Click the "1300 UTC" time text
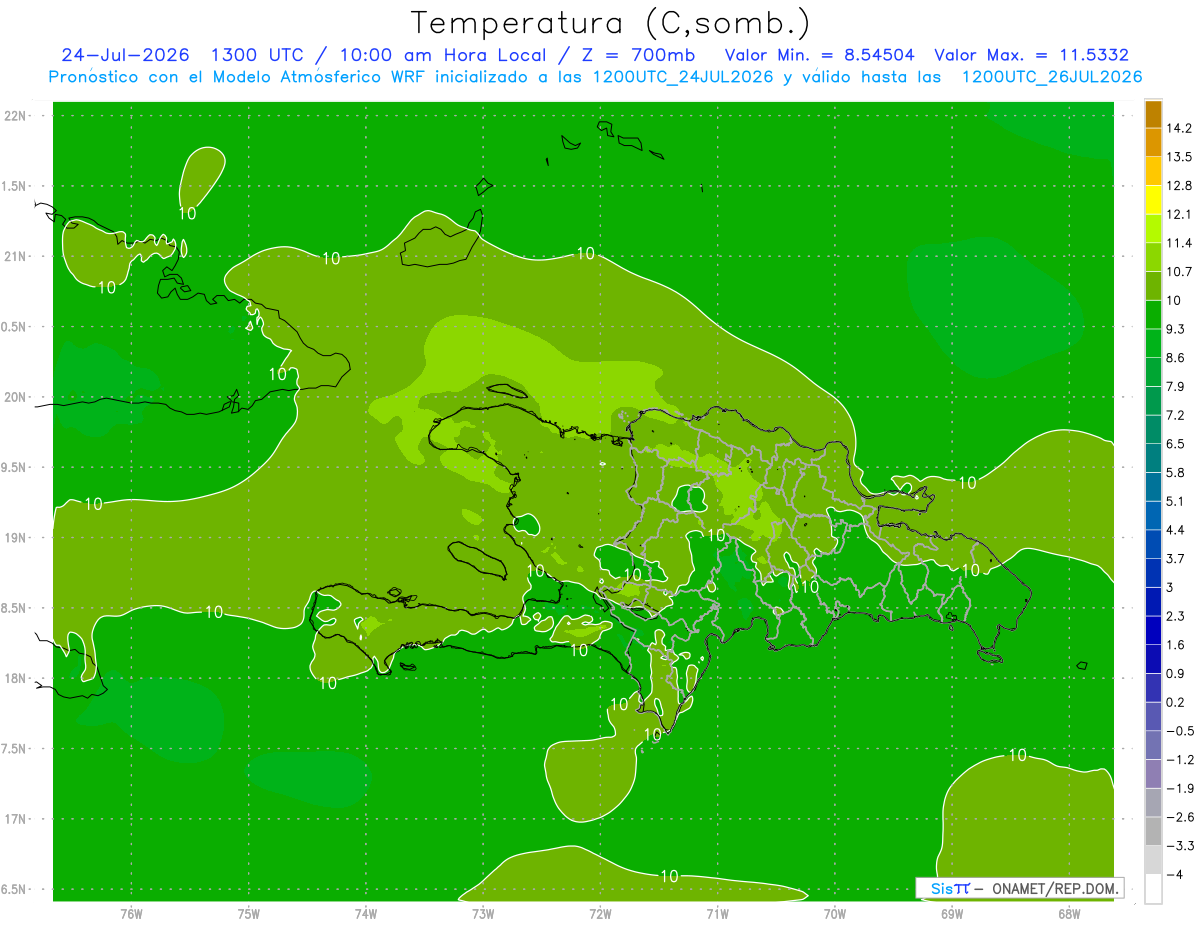The height and width of the screenshot is (927, 1200). pos(259,55)
